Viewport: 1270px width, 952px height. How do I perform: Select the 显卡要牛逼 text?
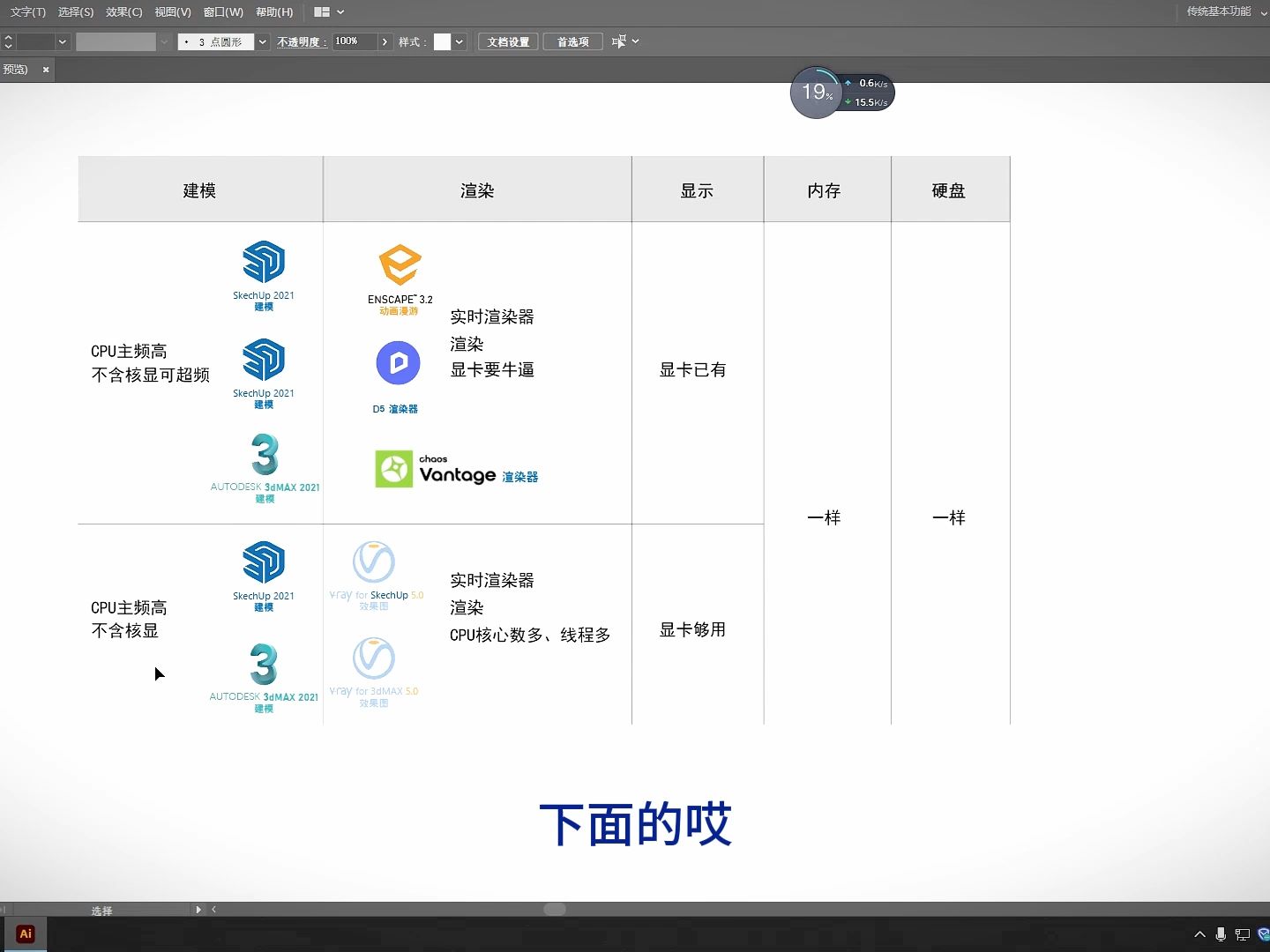click(x=492, y=369)
